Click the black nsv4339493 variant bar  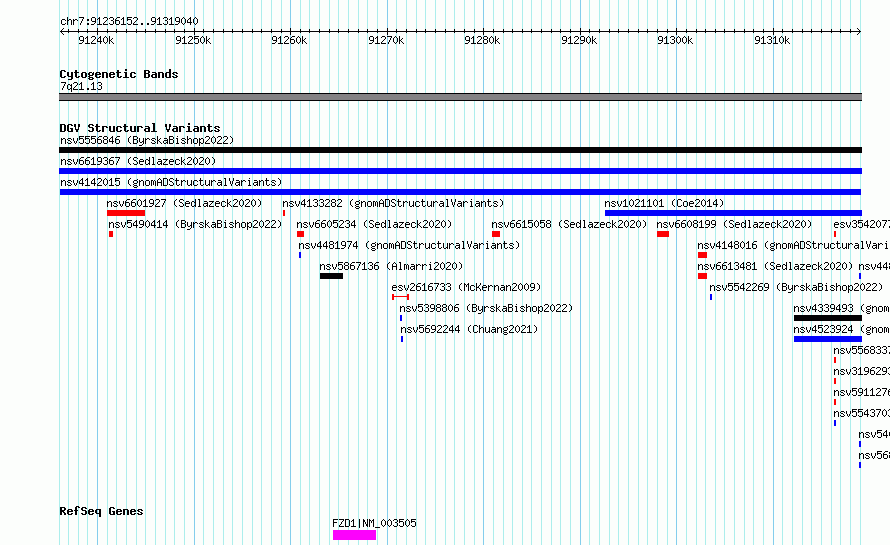pos(828,318)
